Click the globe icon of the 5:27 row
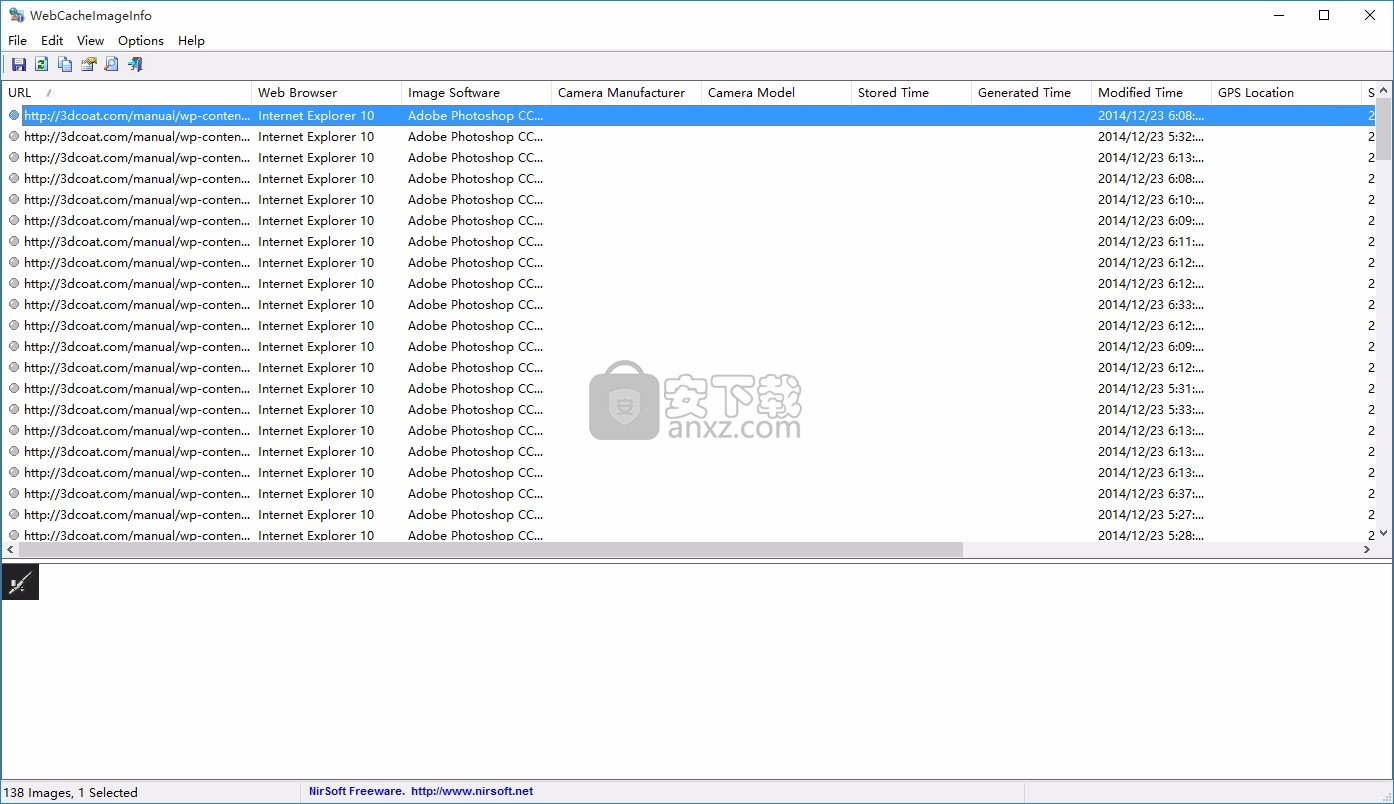This screenshot has width=1394, height=804. coord(14,515)
